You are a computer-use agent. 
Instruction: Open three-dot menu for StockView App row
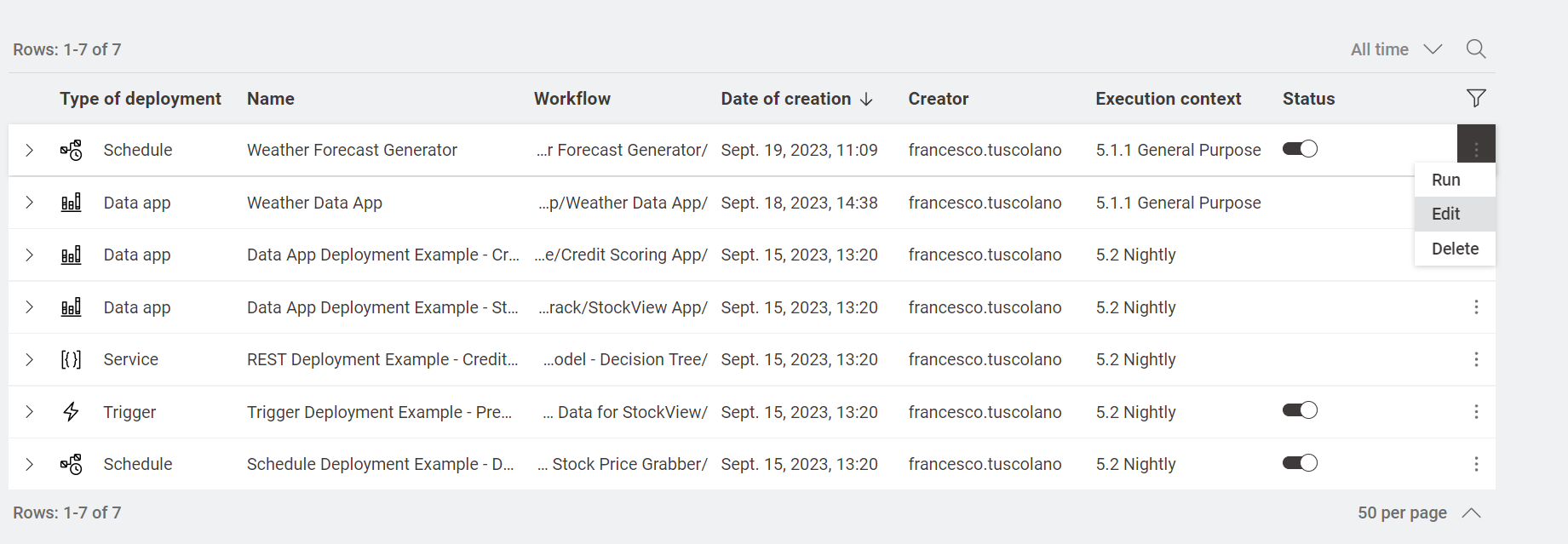[1475, 307]
